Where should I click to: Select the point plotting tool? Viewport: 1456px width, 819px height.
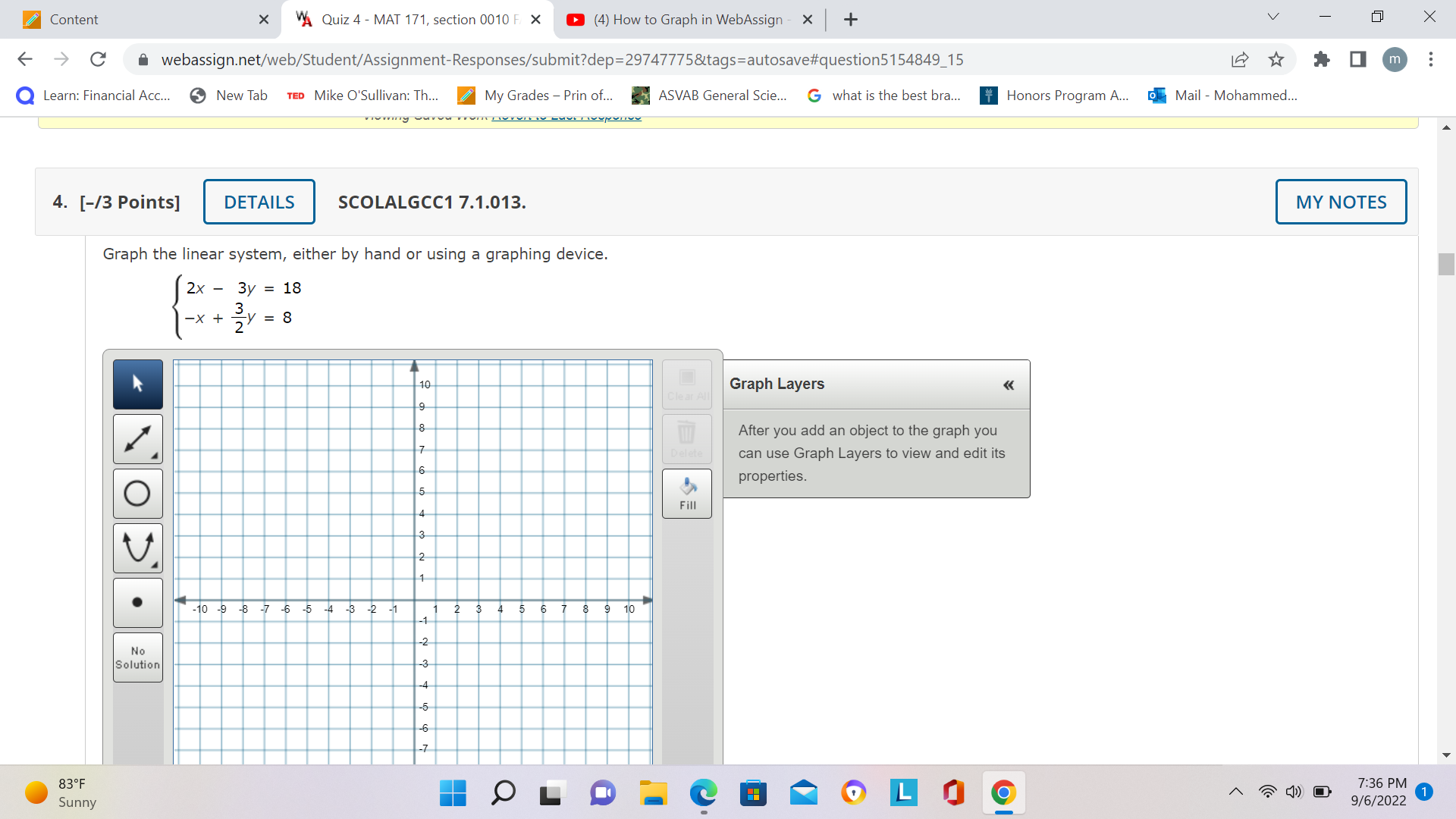(137, 602)
